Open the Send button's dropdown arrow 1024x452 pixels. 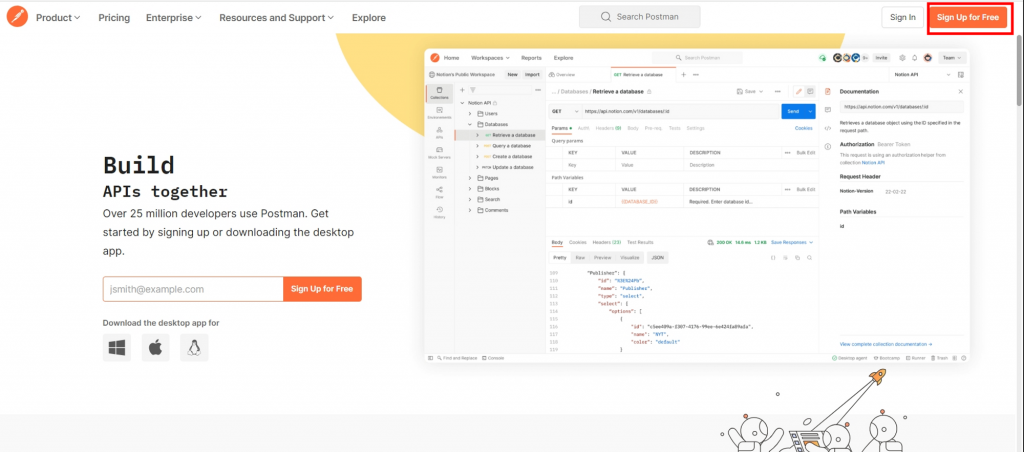tap(810, 111)
